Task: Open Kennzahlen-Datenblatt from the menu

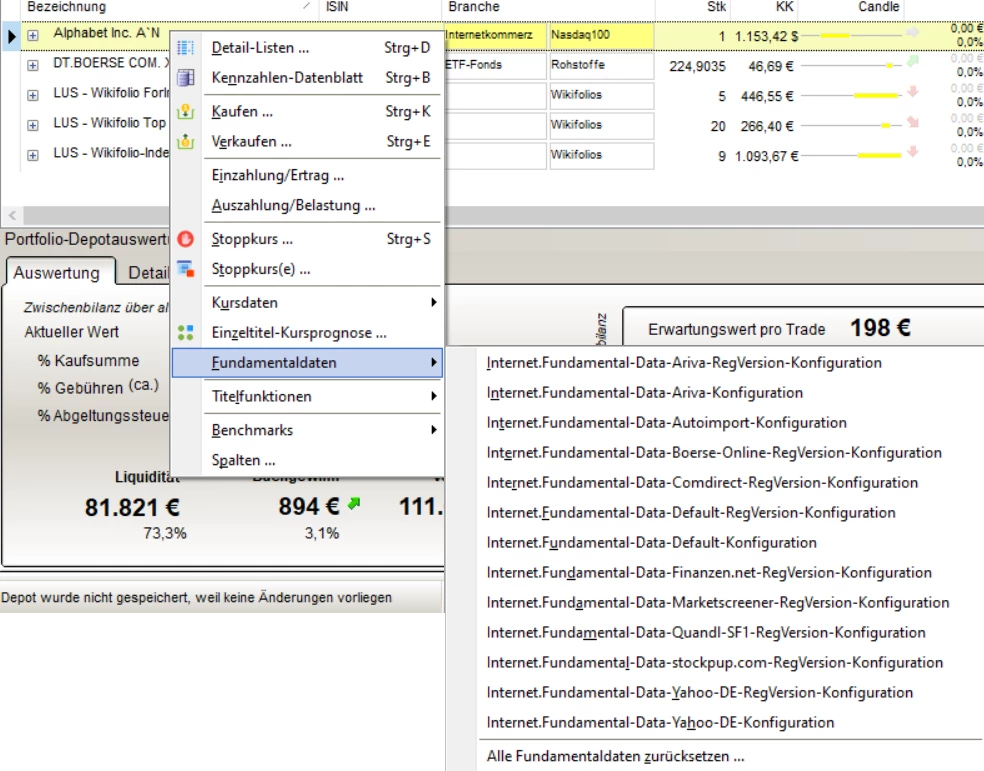Action: tap(307, 78)
